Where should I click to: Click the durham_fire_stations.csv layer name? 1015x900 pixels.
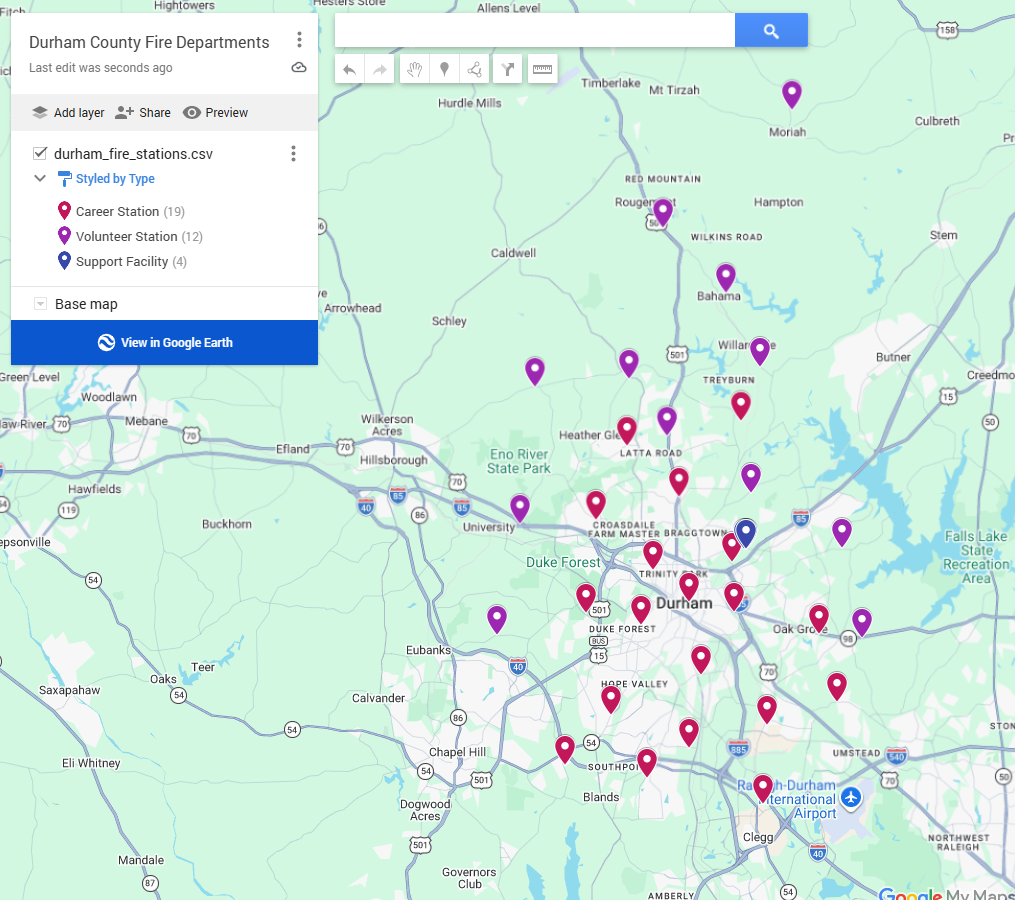coord(133,154)
